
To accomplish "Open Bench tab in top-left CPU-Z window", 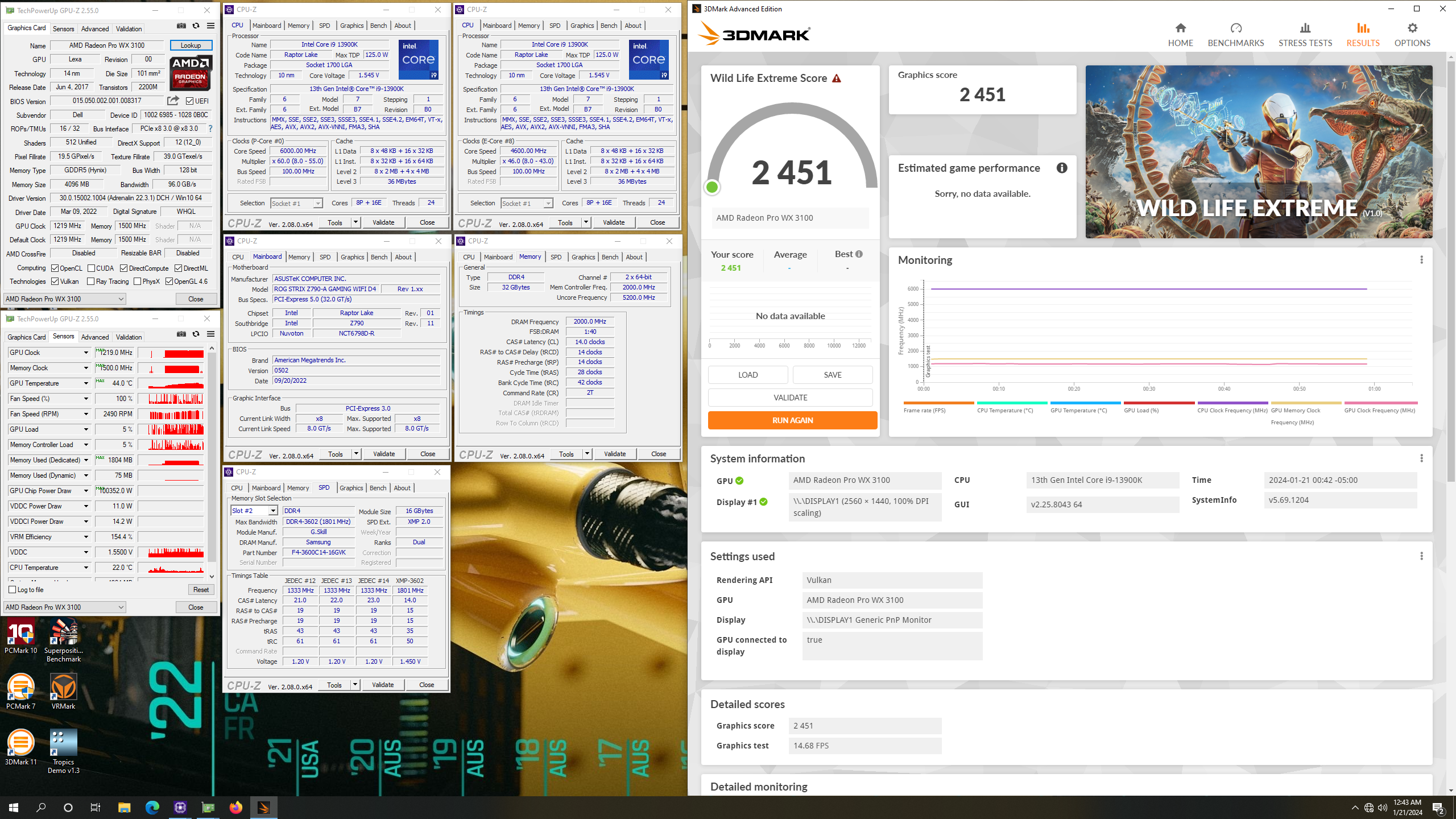I will pyautogui.click(x=378, y=26).
